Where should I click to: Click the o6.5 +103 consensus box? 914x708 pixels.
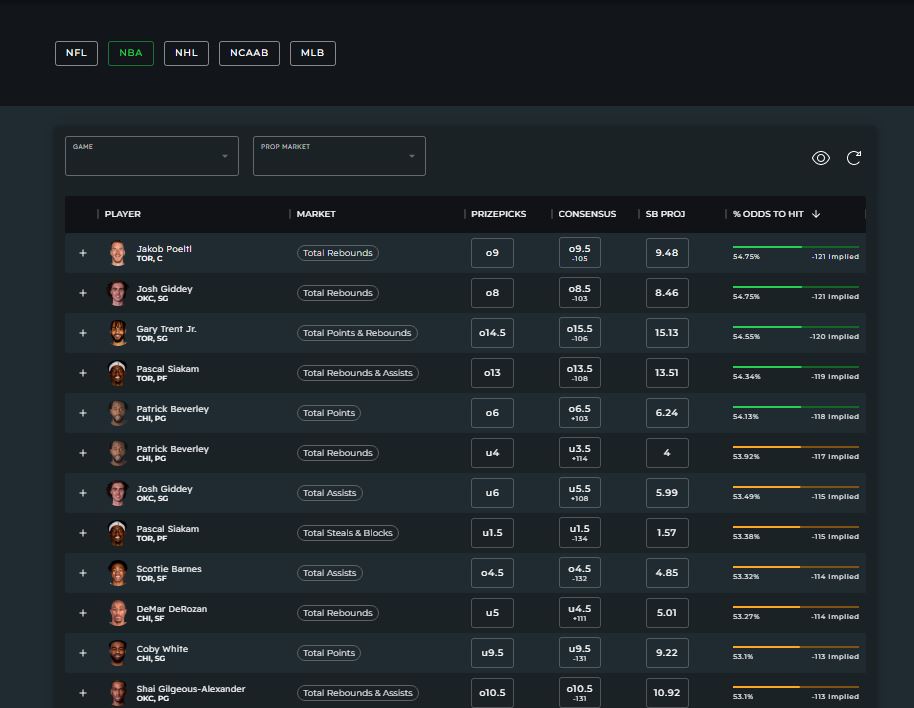pyautogui.click(x=579, y=413)
